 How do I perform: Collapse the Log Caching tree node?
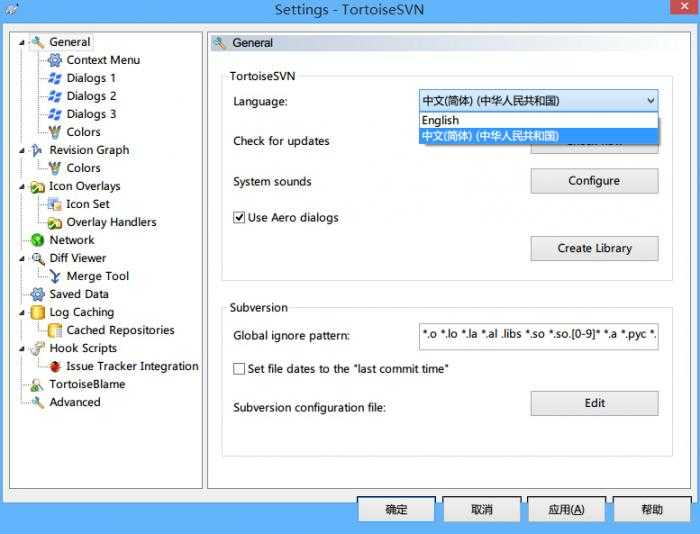[21, 313]
